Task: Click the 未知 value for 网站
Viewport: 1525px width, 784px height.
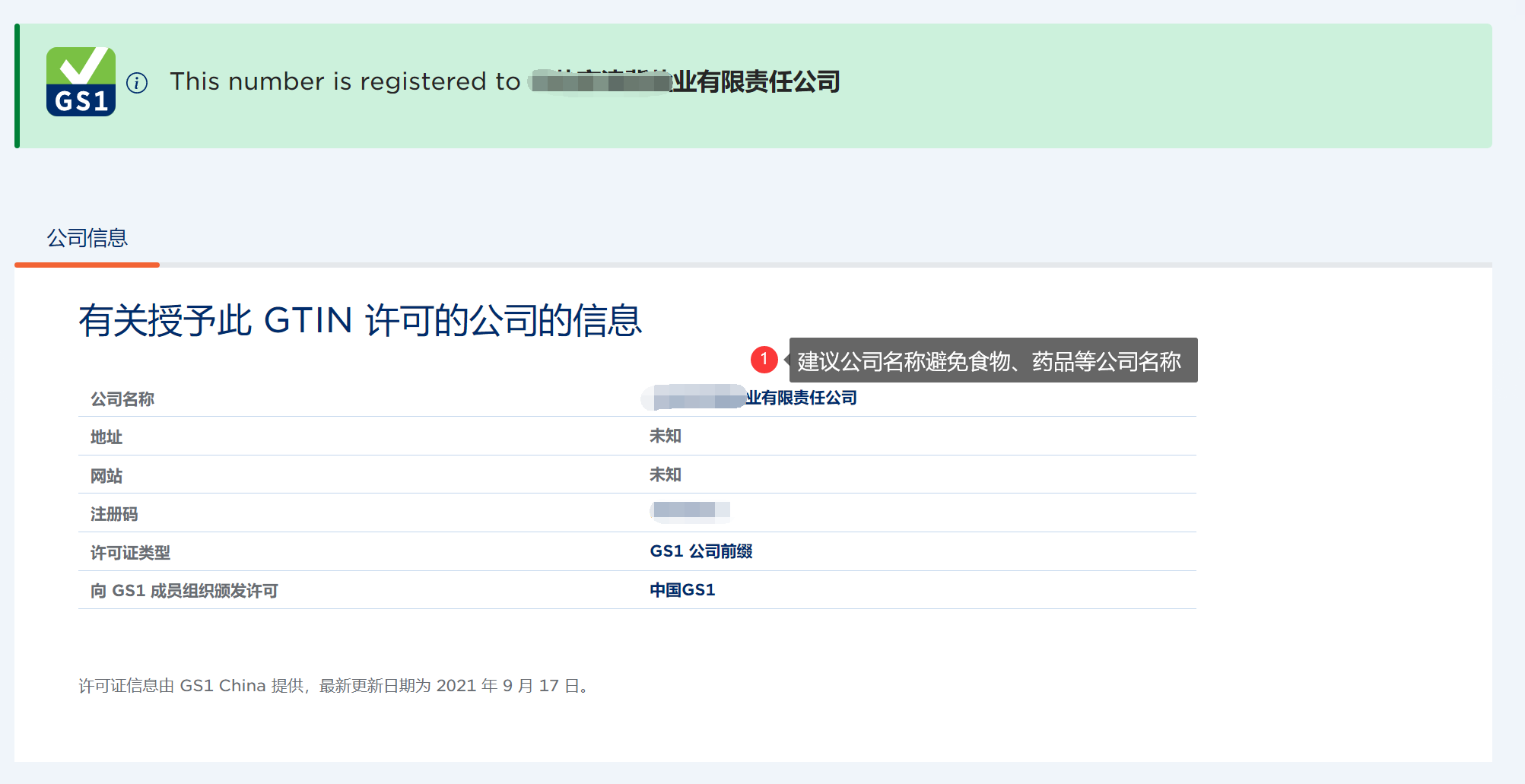Action: coord(665,475)
